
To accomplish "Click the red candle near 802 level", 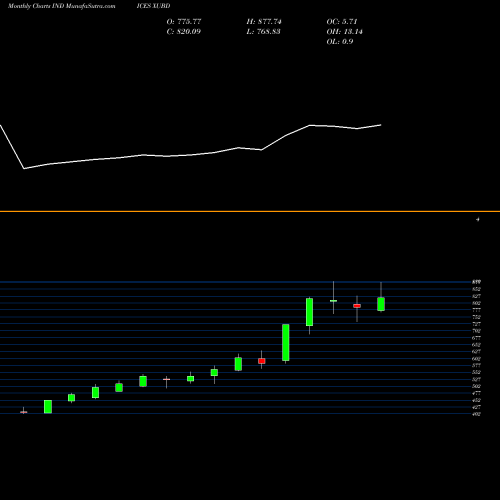I will [357, 306].
